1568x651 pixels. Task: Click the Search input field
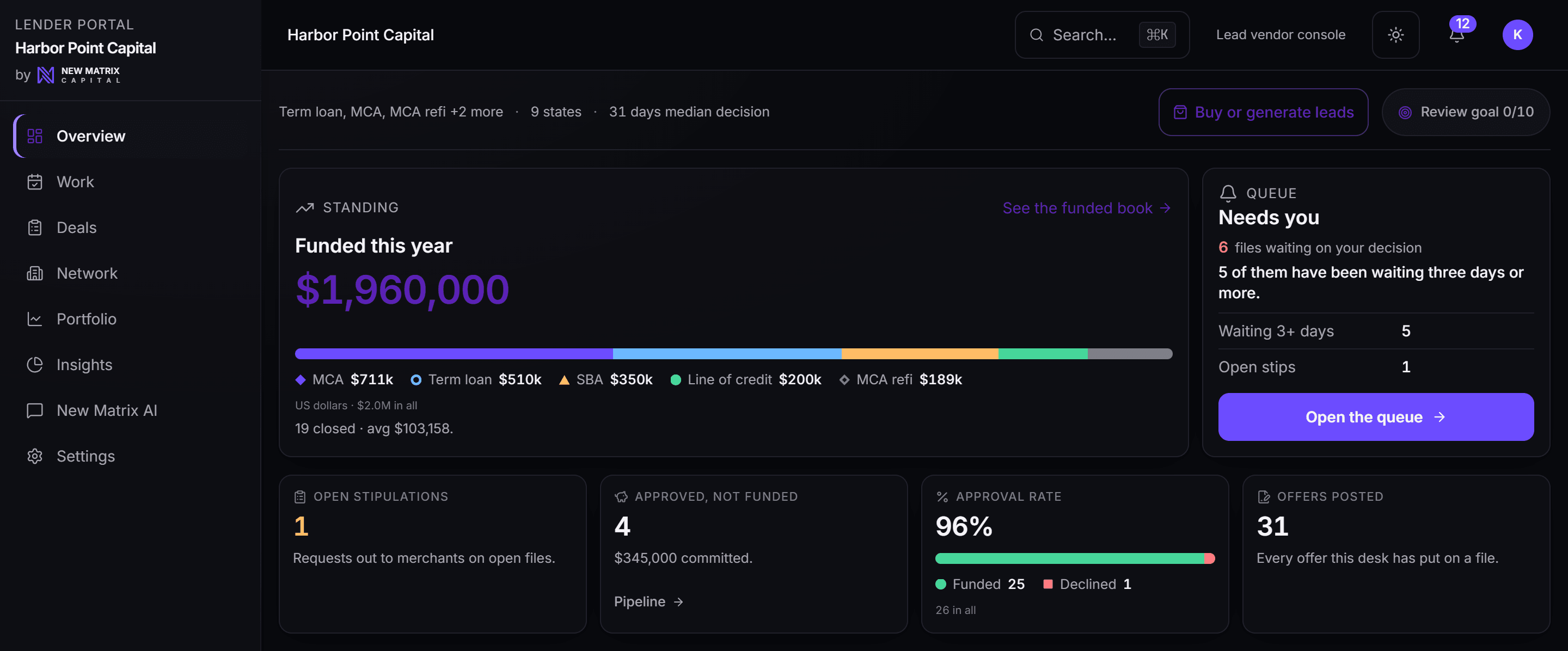1102,35
